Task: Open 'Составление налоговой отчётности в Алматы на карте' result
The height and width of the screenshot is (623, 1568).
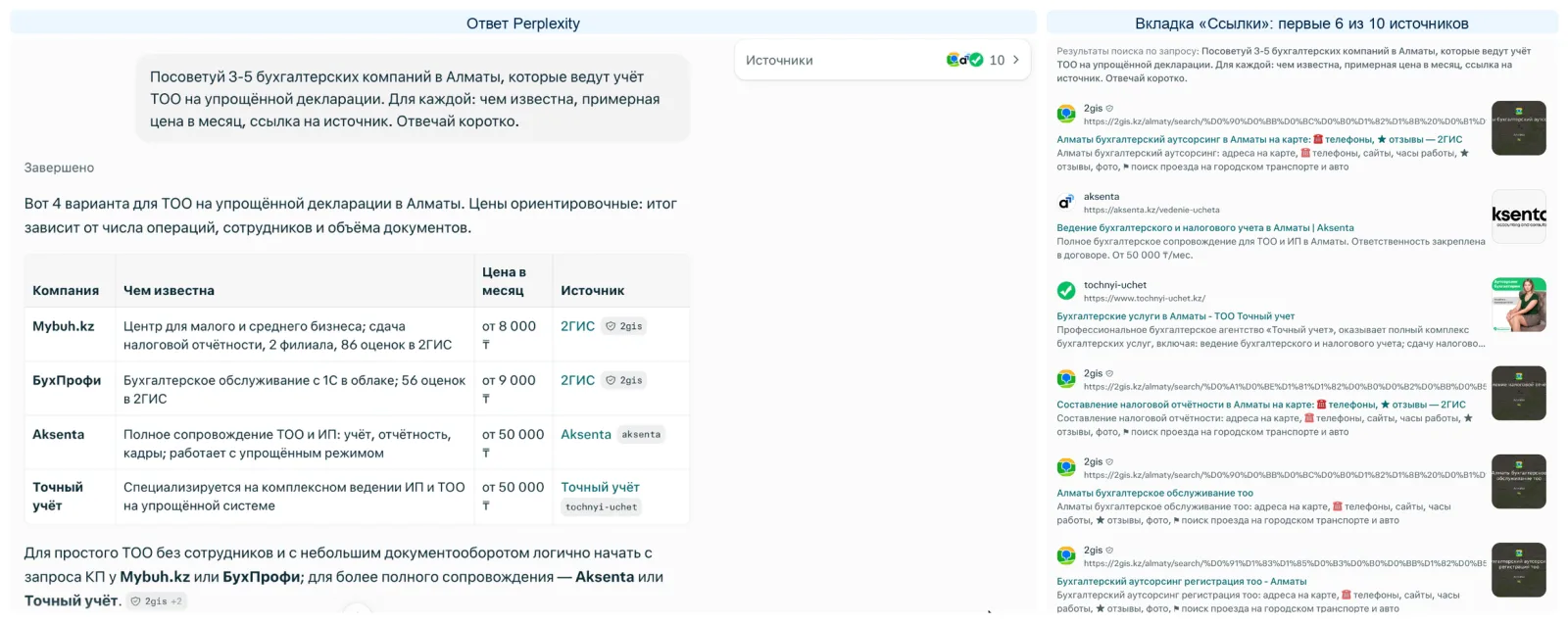Action: (1261, 404)
